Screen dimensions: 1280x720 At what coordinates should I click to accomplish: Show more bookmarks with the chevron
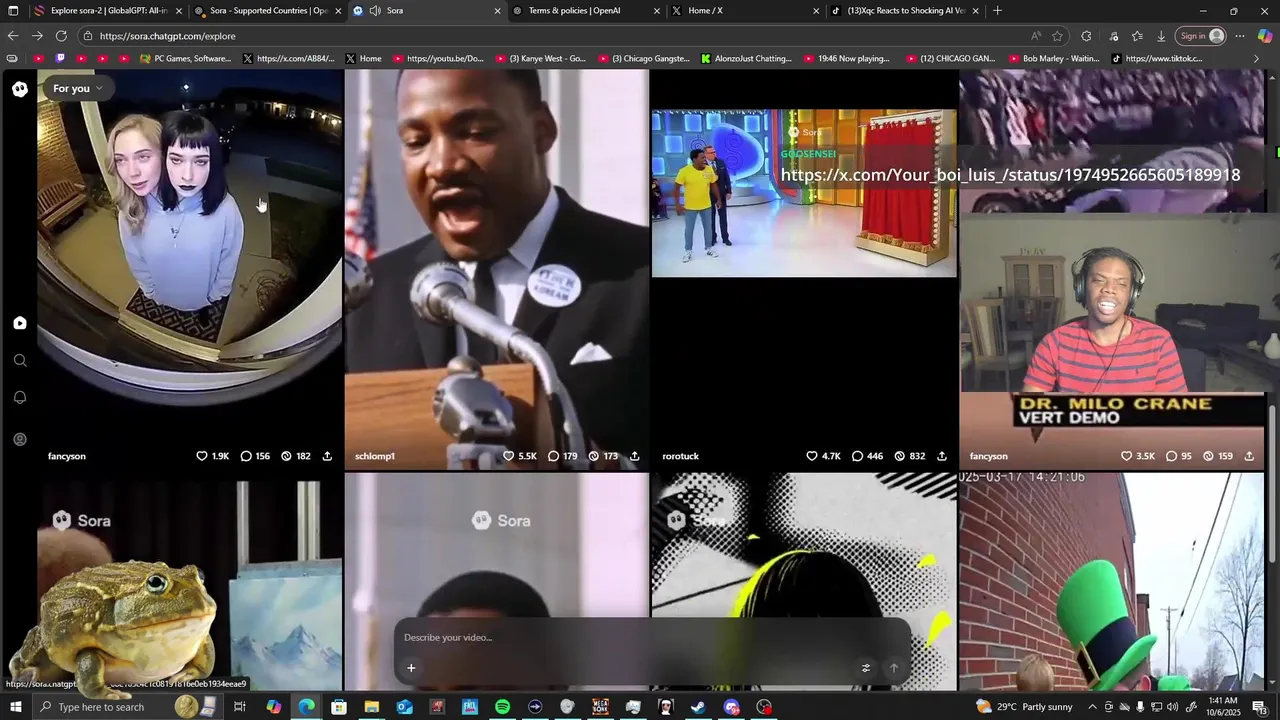click(x=1257, y=59)
